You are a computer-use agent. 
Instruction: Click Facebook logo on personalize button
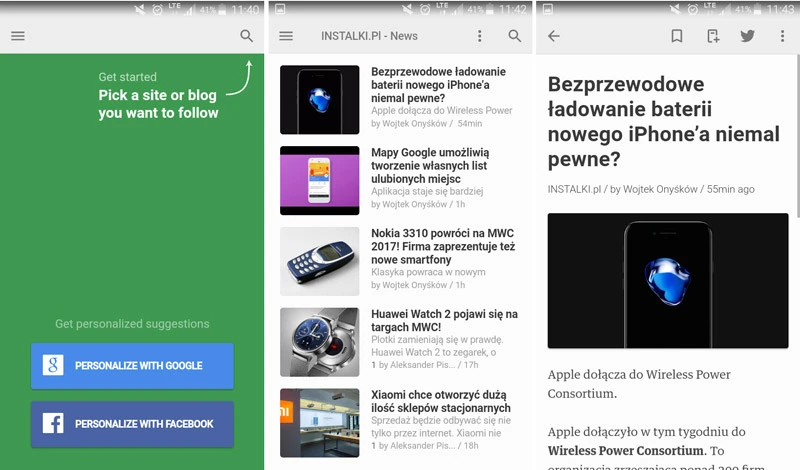pyautogui.click(x=53, y=424)
